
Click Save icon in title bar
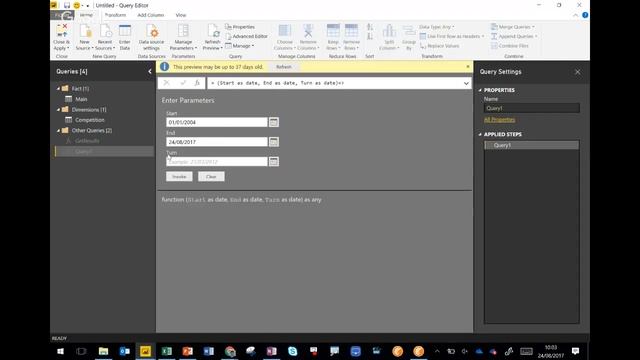[x=67, y=5]
